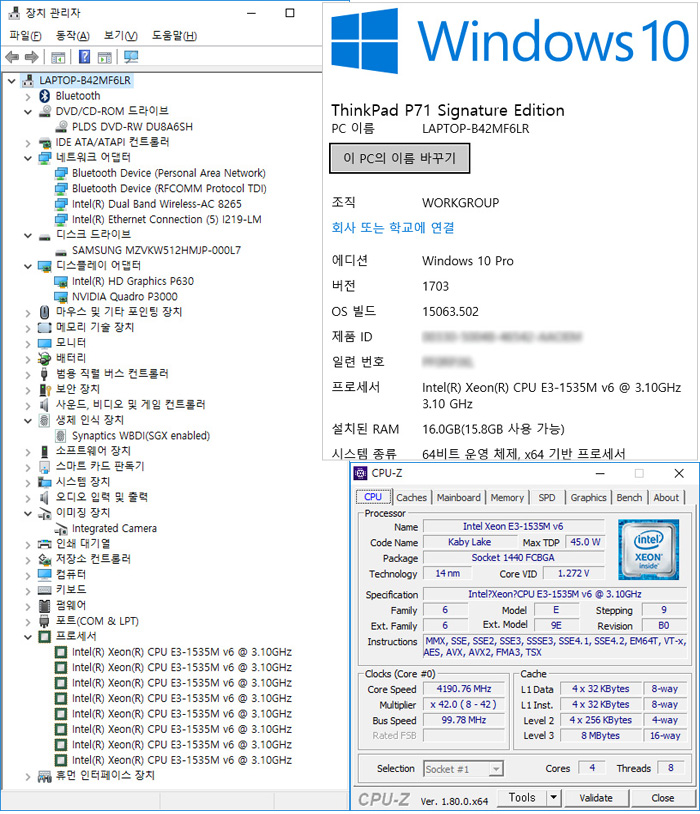Switch to the Caches tab in CPU-Z
700x814 pixels.
point(411,497)
